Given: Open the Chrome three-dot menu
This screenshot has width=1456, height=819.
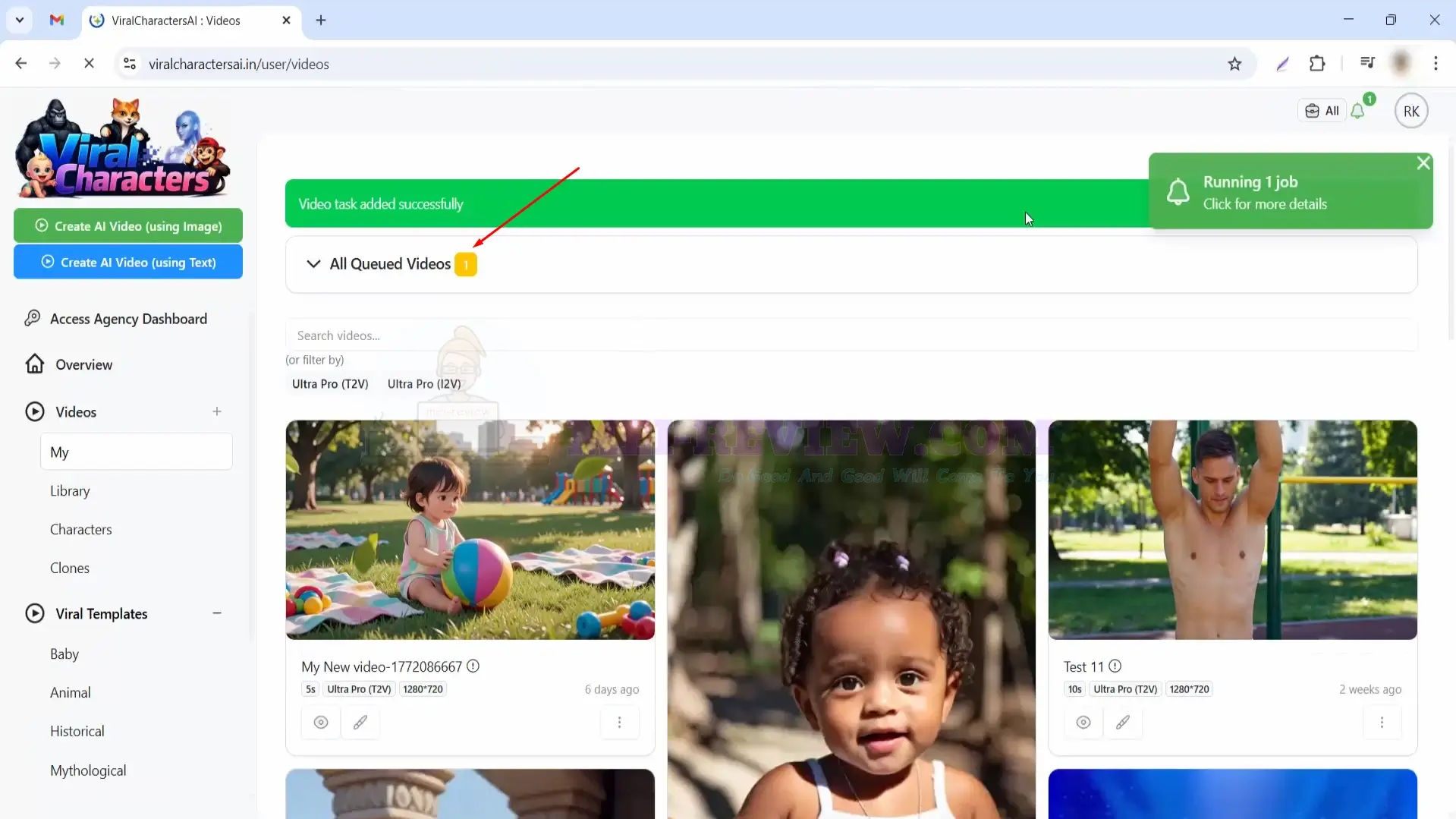Looking at the screenshot, I should coord(1436,64).
